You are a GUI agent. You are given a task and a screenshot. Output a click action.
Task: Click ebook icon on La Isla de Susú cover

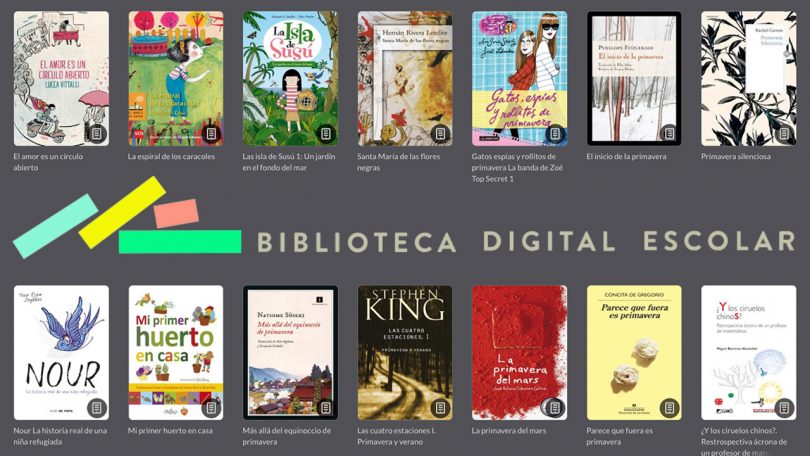point(325,134)
